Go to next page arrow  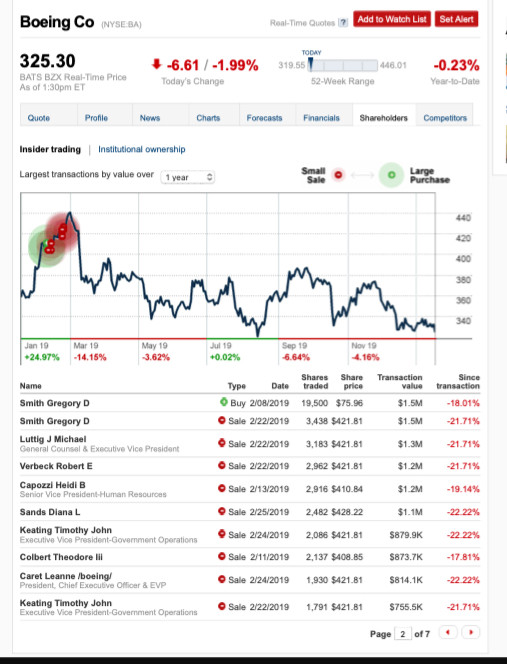(x=471, y=633)
